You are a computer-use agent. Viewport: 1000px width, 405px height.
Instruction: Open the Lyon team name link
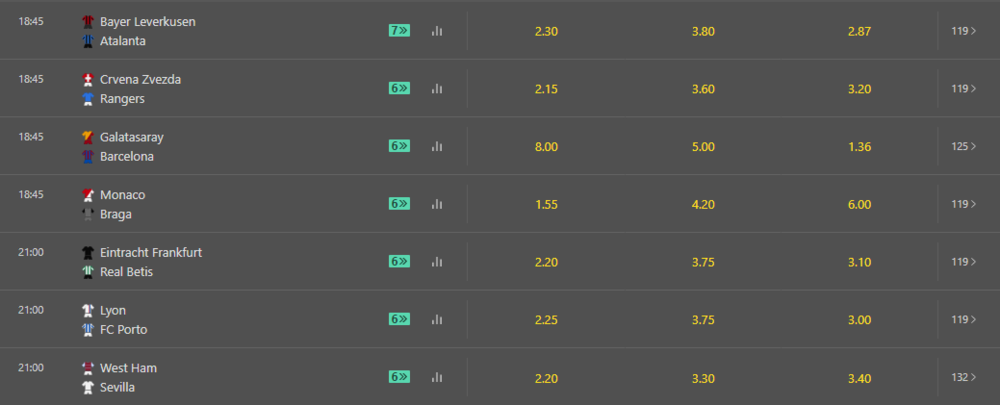113,311
